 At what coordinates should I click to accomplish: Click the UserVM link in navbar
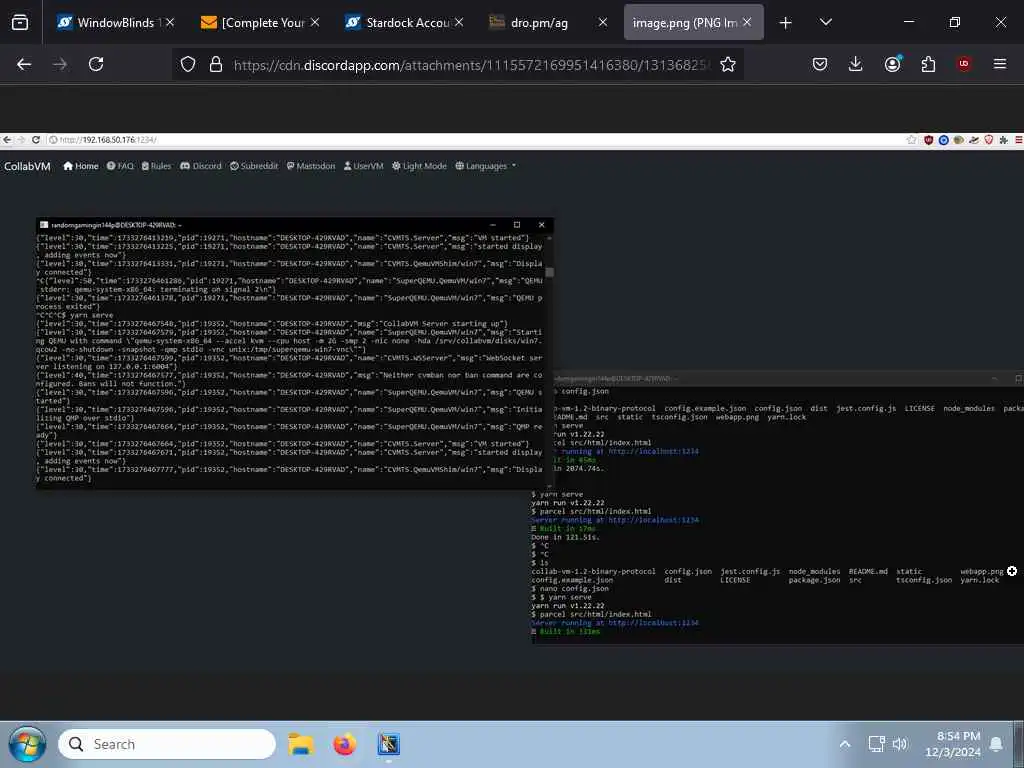tap(363, 166)
